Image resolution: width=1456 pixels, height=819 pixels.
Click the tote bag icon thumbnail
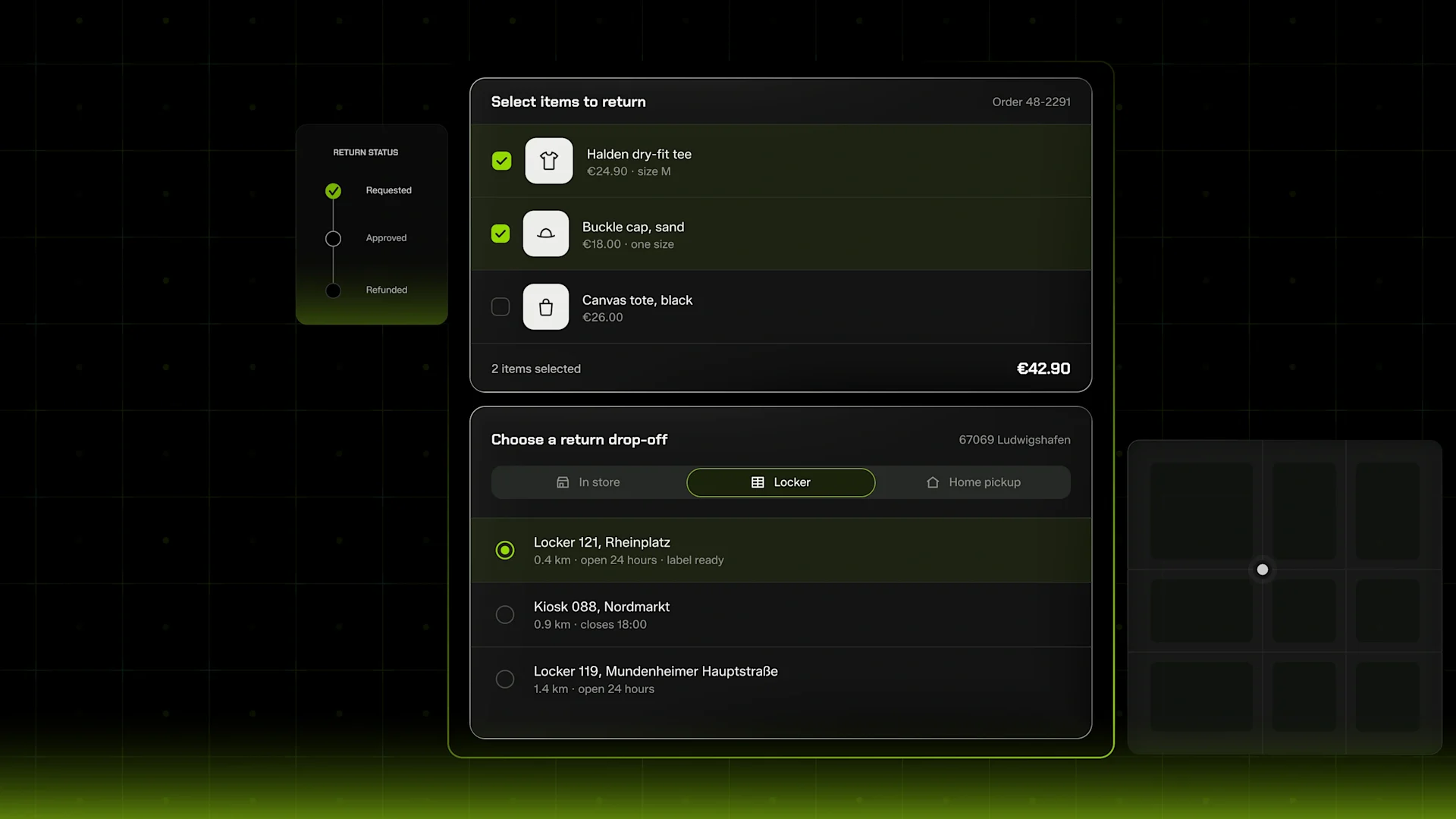(546, 307)
